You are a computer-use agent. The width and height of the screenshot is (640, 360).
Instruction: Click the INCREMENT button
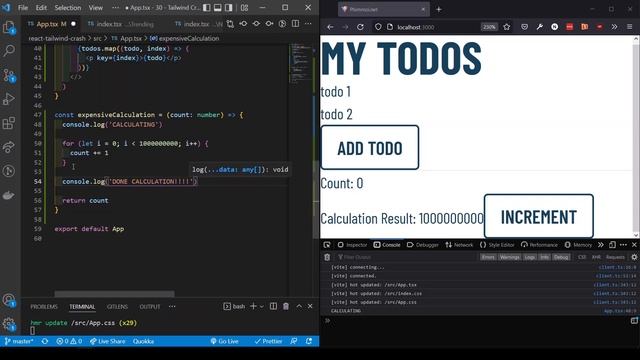coord(538,216)
